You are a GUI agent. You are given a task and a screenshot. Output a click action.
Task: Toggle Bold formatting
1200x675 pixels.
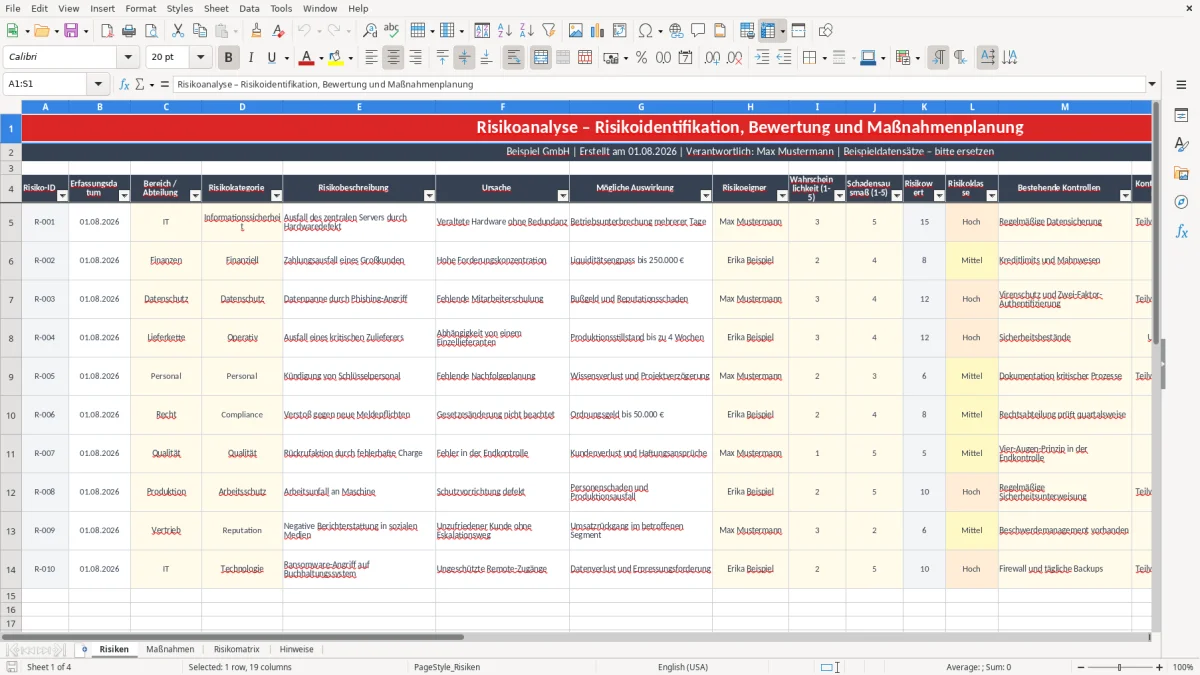pyautogui.click(x=229, y=58)
